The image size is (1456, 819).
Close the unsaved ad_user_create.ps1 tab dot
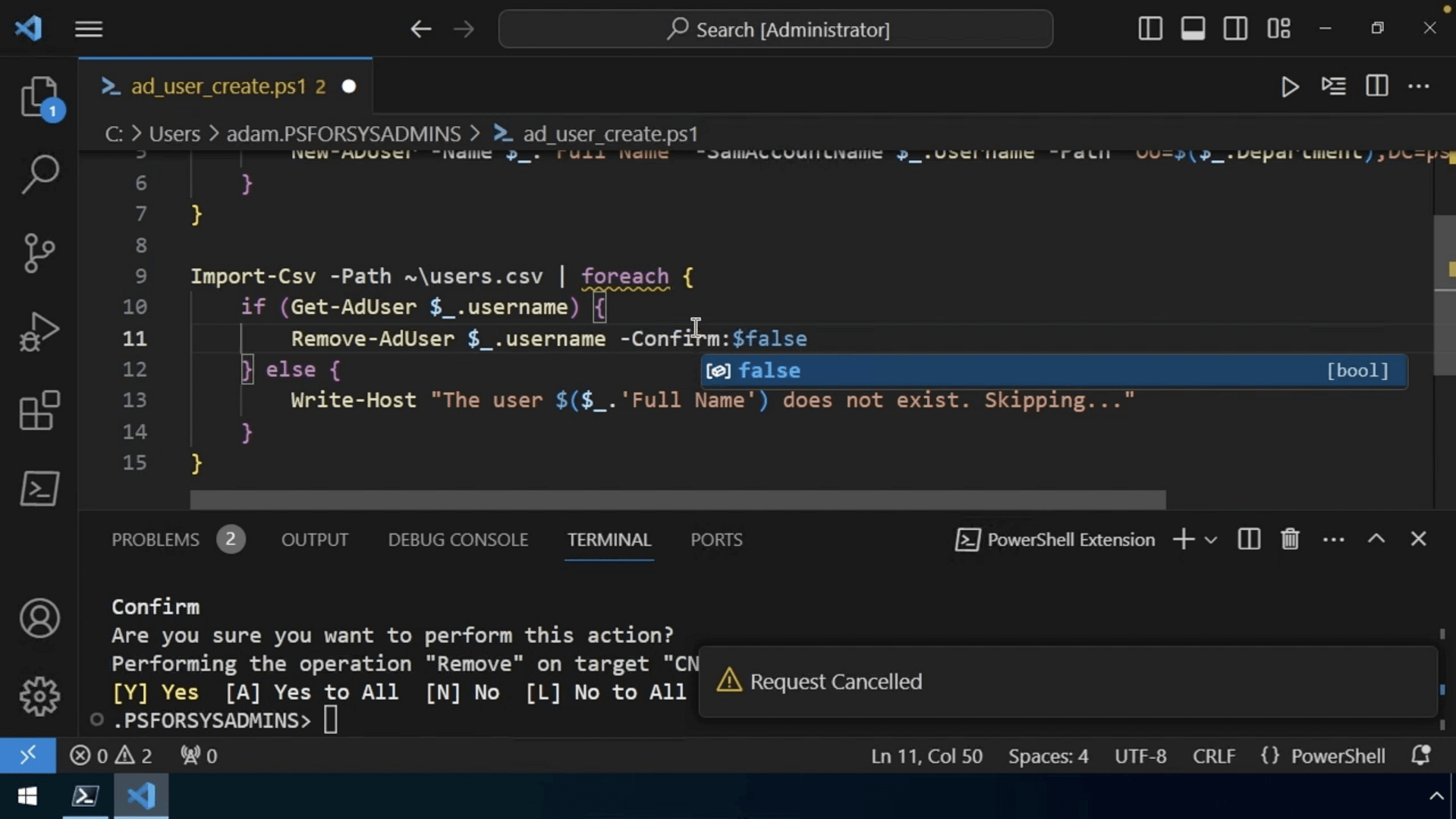point(349,86)
